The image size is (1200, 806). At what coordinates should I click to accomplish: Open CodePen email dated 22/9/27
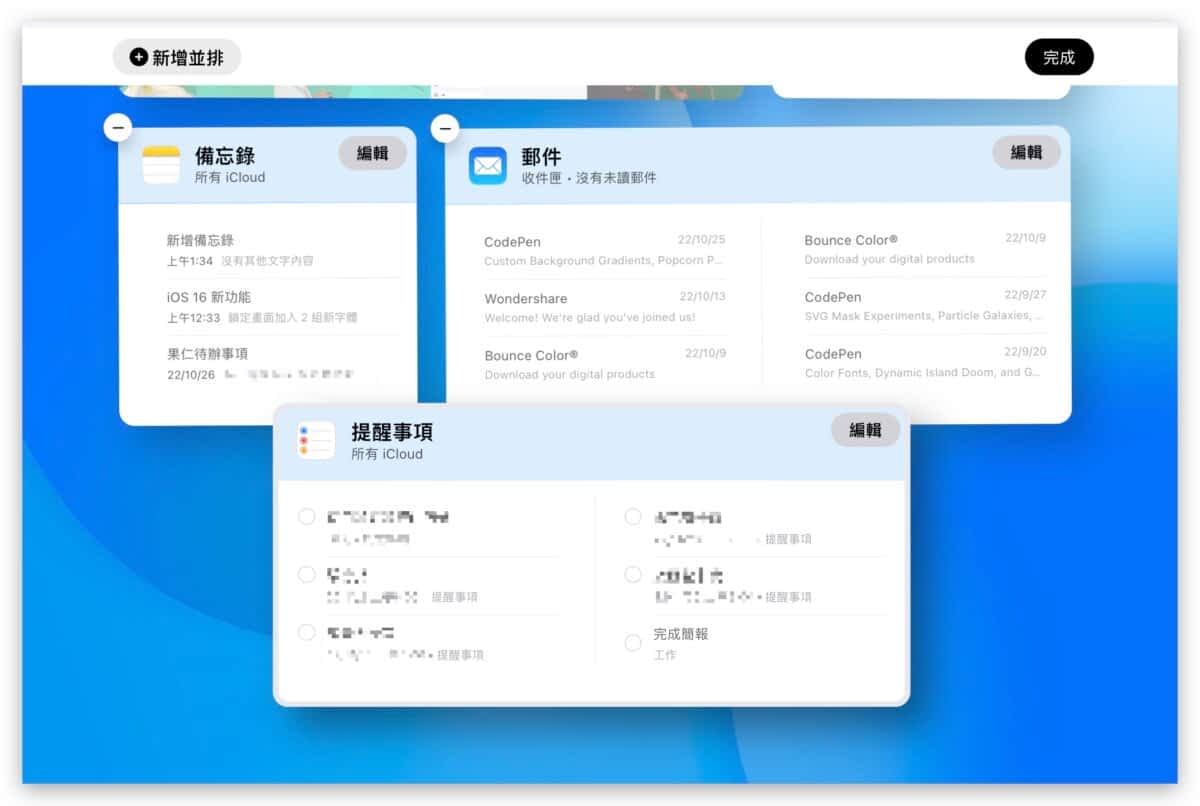click(923, 306)
